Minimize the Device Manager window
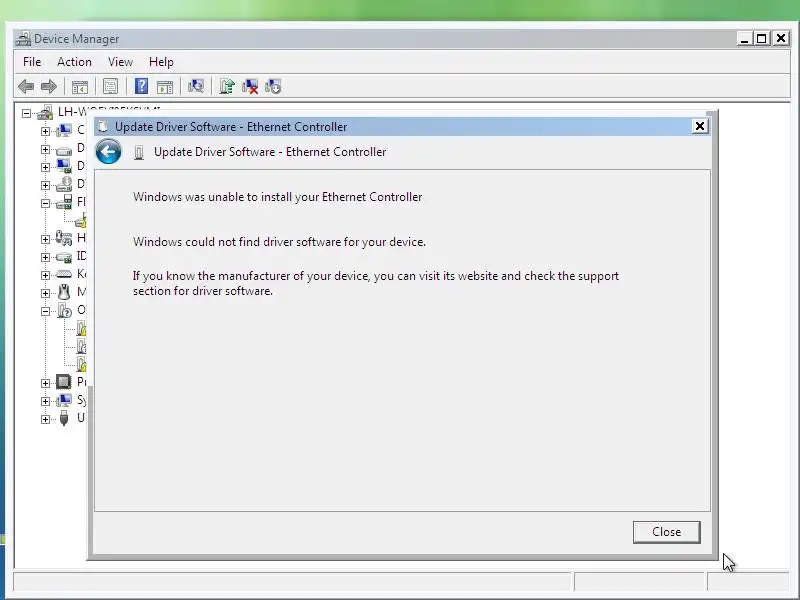The width and height of the screenshot is (800, 600). click(x=744, y=38)
